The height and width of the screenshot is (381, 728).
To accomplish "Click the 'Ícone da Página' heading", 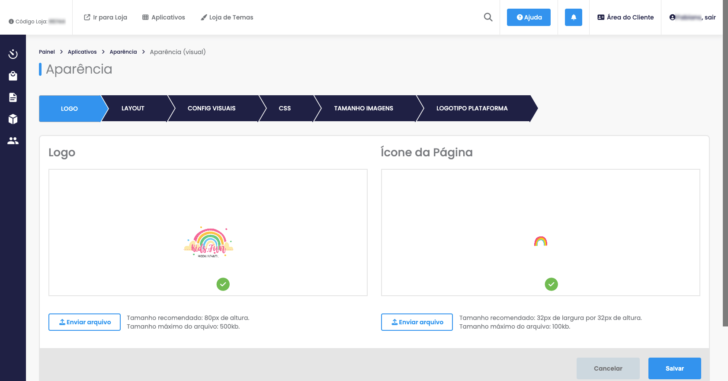I will pos(427,152).
